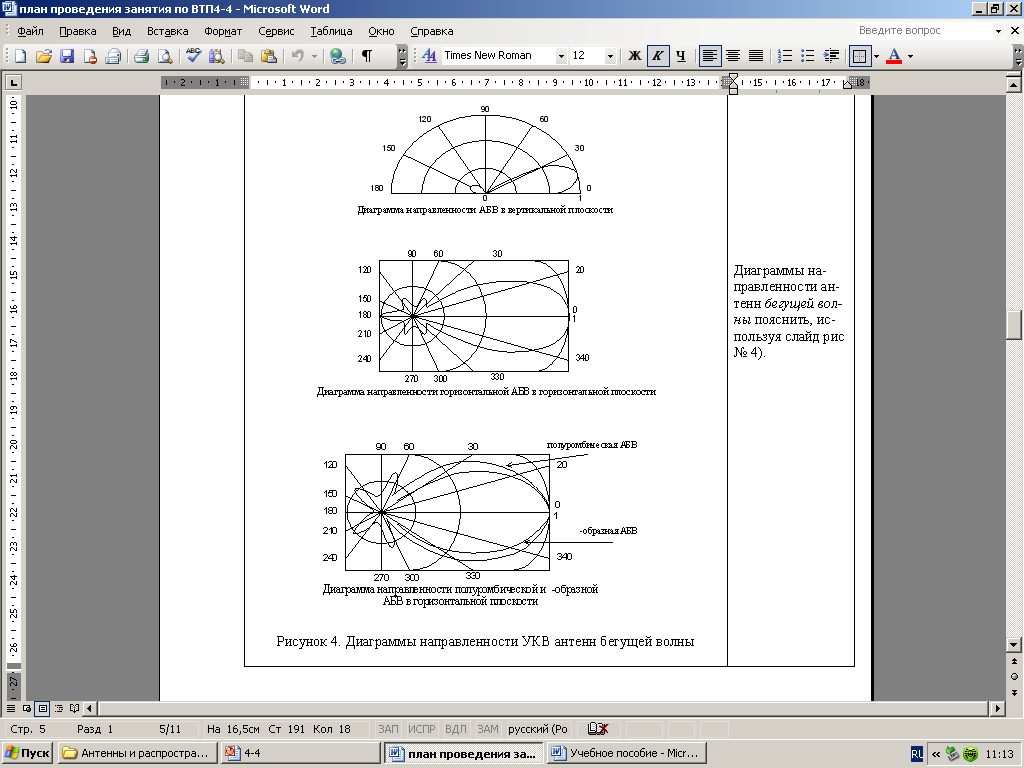The width and height of the screenshot is (1024, 768).
Task: Expand the undo history arrow
Action: click(x=314, y=56)
